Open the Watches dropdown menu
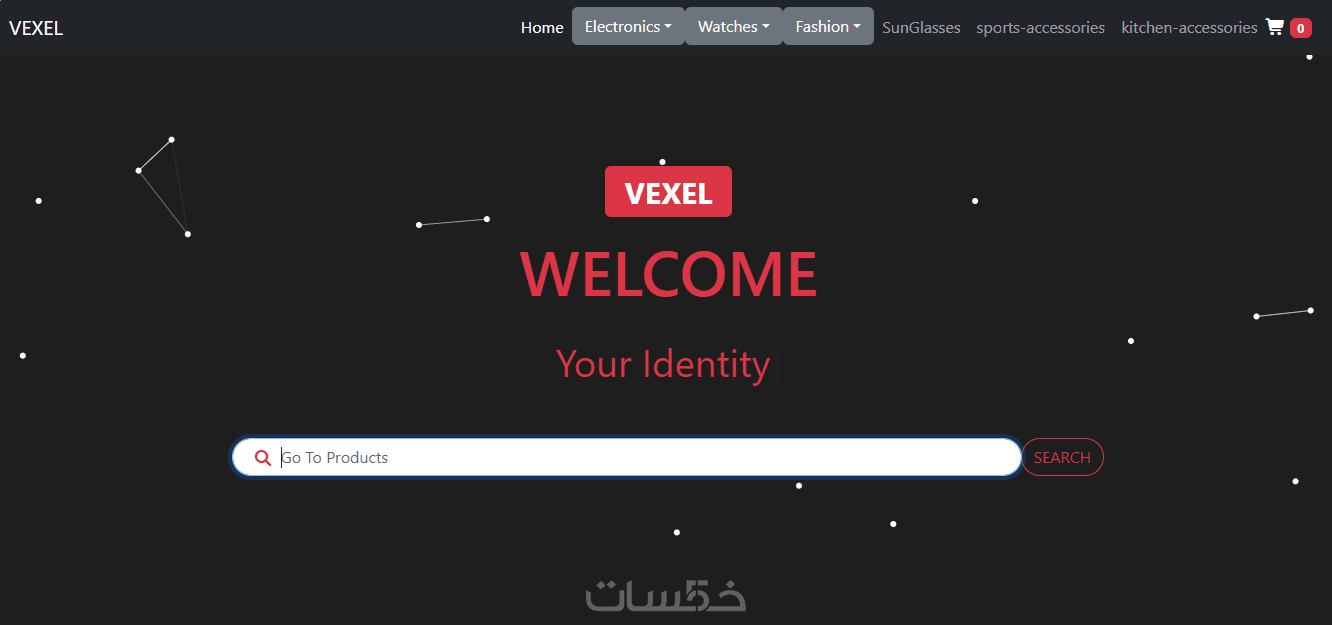 point(734,27)
